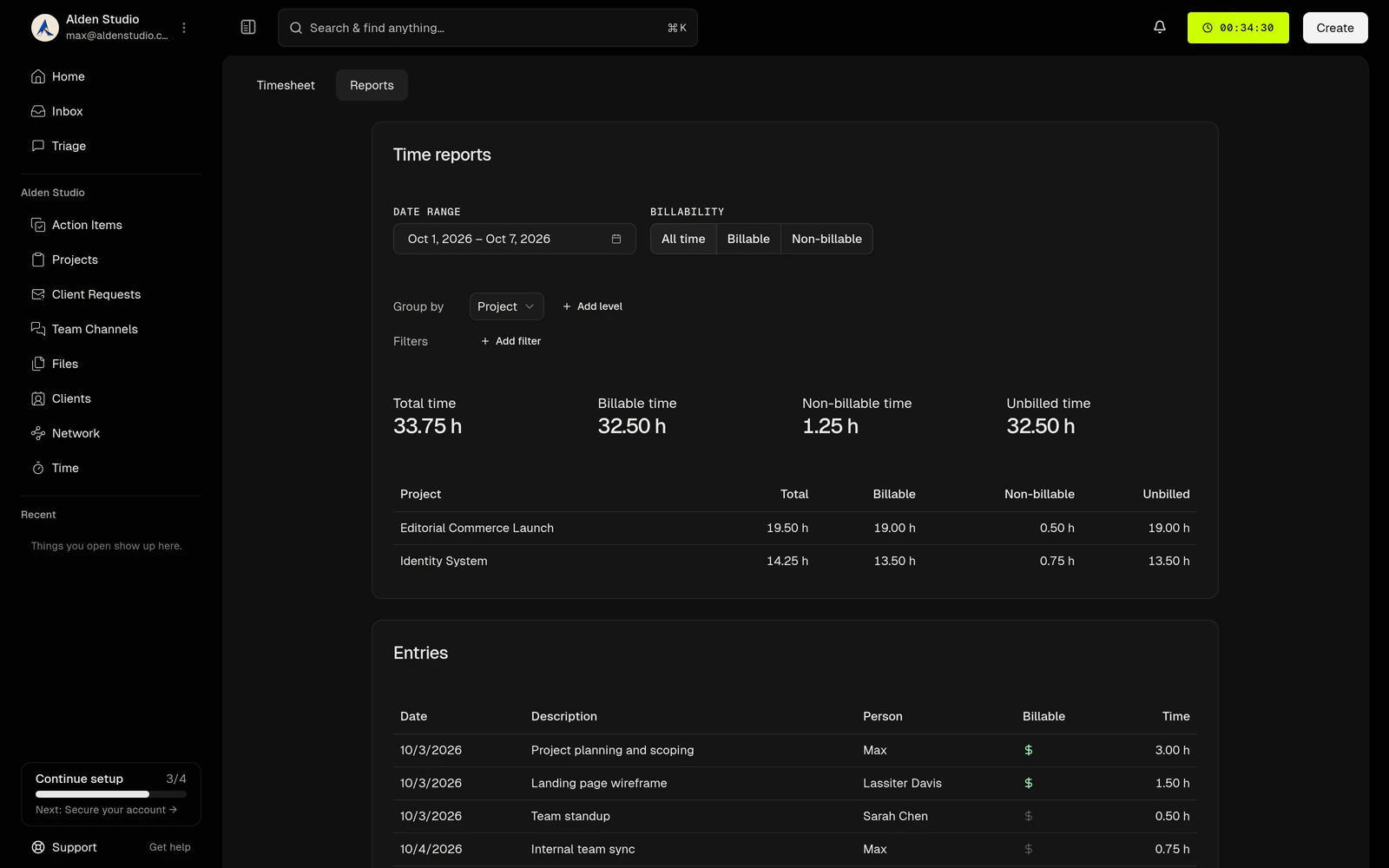
Task: Select the Billable filter option
Action: pyautogui.click(x=748, y=239)
